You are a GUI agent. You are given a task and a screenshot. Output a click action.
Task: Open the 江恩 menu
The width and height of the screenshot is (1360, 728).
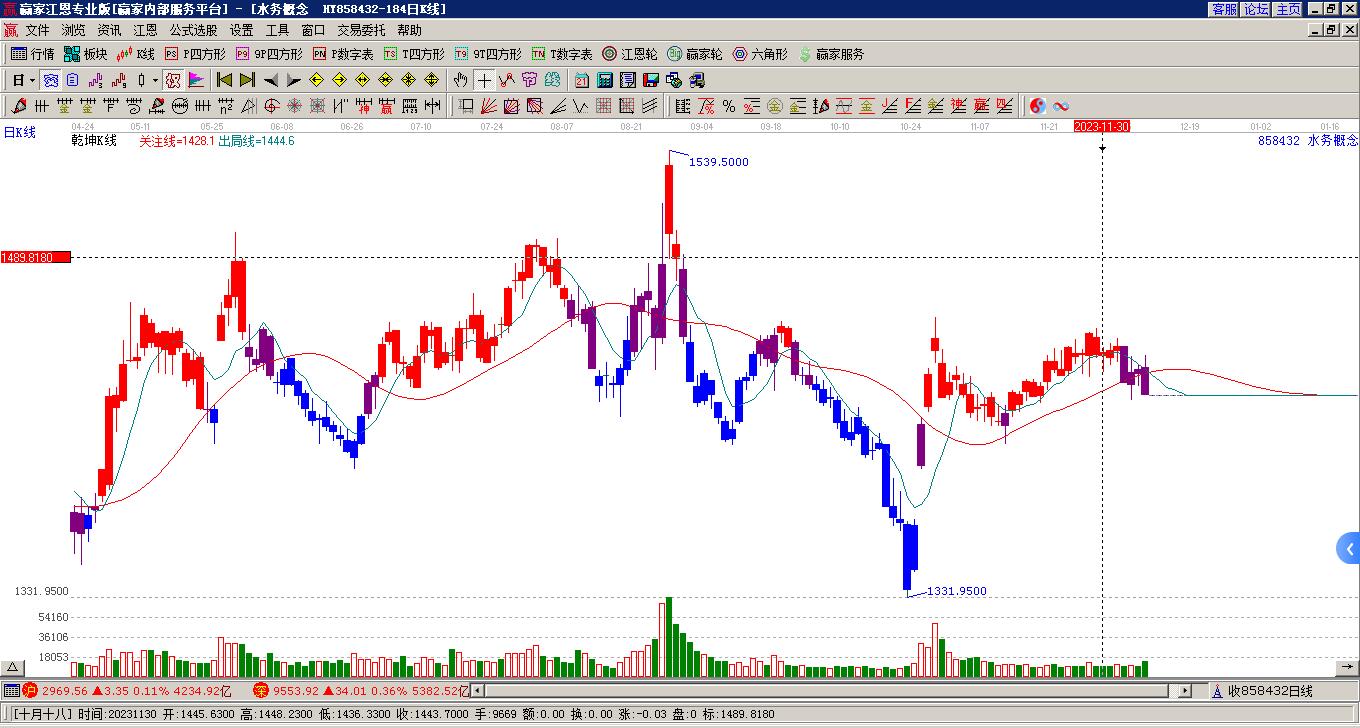(x=145, y=31)
